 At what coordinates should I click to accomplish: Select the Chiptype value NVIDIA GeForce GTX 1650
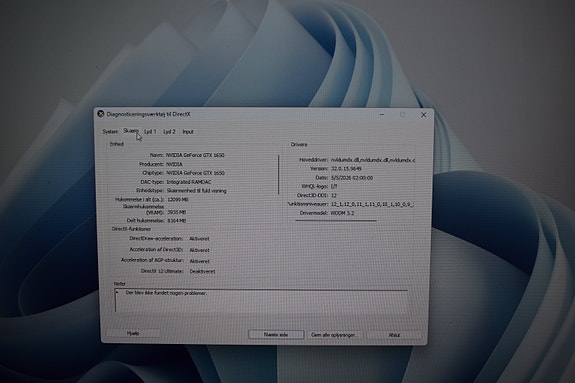pos(195,173)
